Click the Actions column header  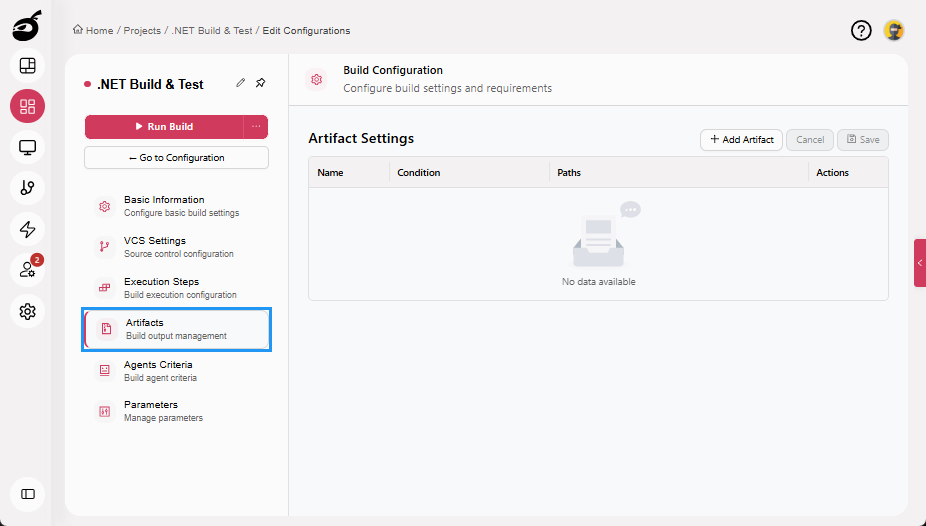pos(832,172)
